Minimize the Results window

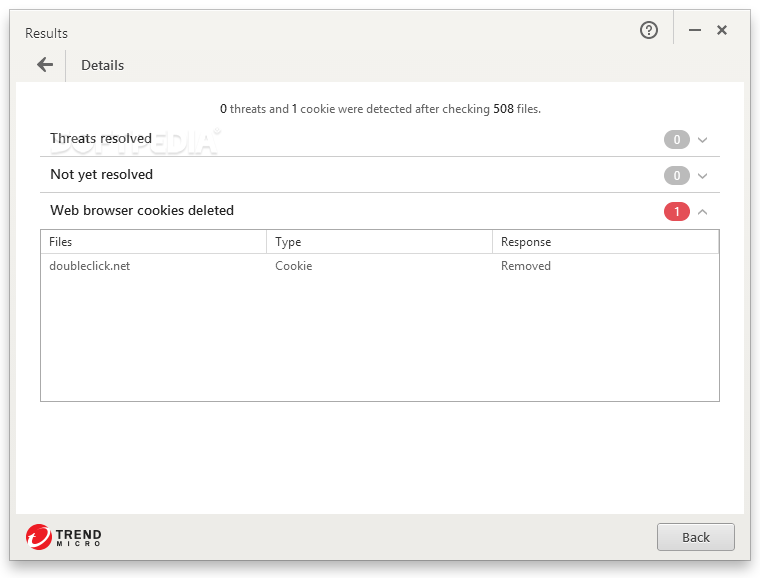click(x=695, y=30)
